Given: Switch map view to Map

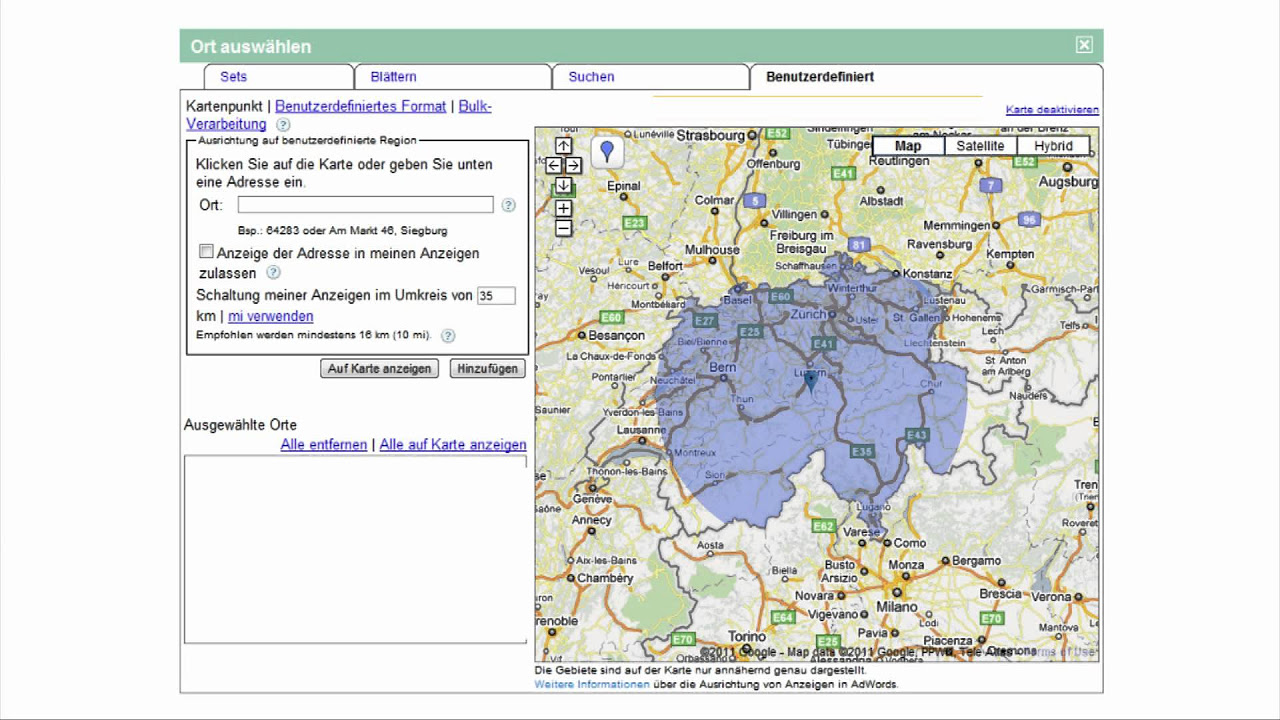Looking at the screenshot, I should (x=908, y=146).
